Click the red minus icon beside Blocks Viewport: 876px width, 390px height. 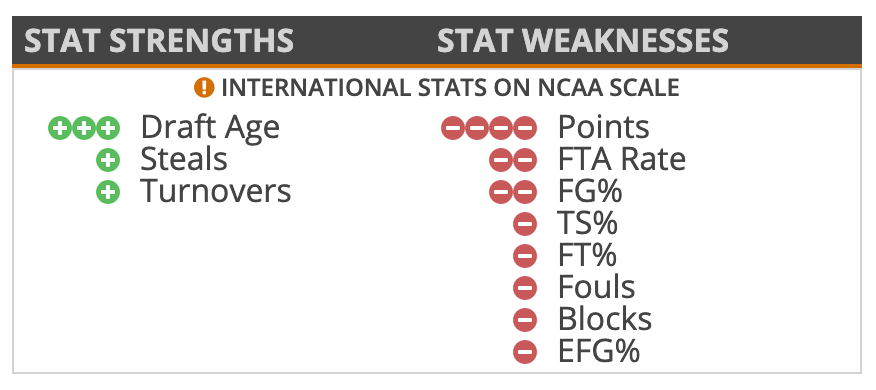point(525,320)
